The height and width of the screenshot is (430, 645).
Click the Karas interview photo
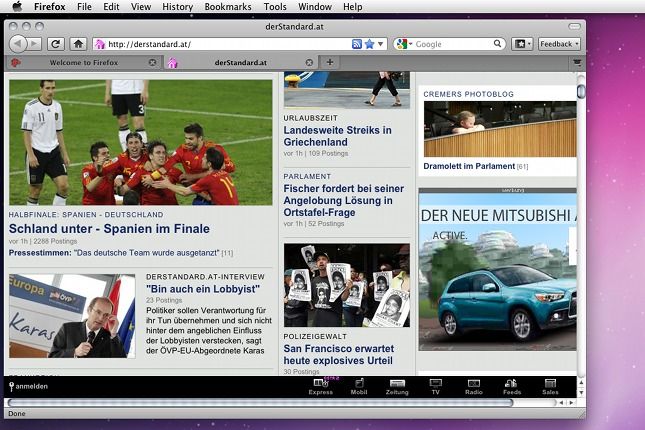click(x=72, y=316)
